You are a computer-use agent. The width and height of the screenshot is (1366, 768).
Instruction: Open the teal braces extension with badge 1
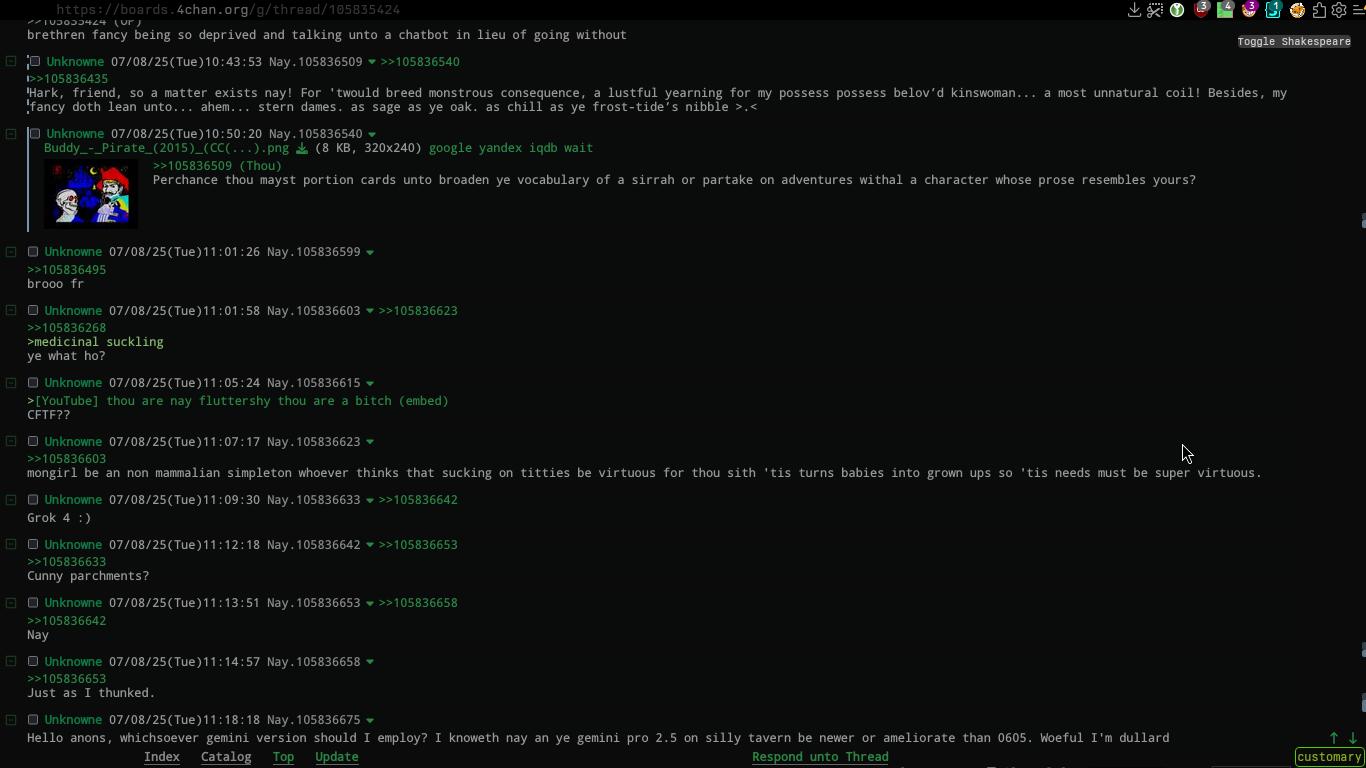point(1273,10)
